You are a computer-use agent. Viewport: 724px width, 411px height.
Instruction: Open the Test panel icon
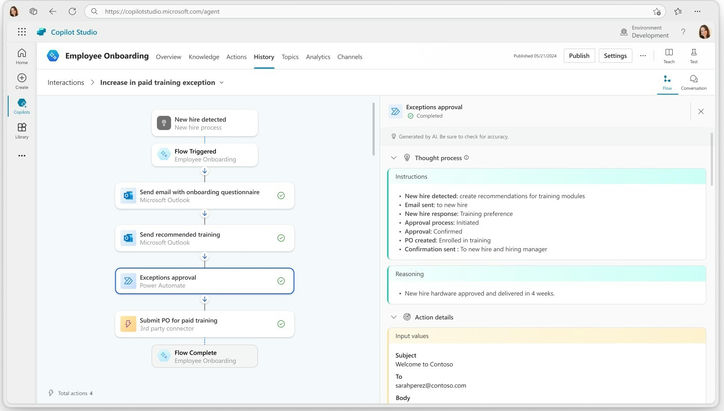(693, 54)
